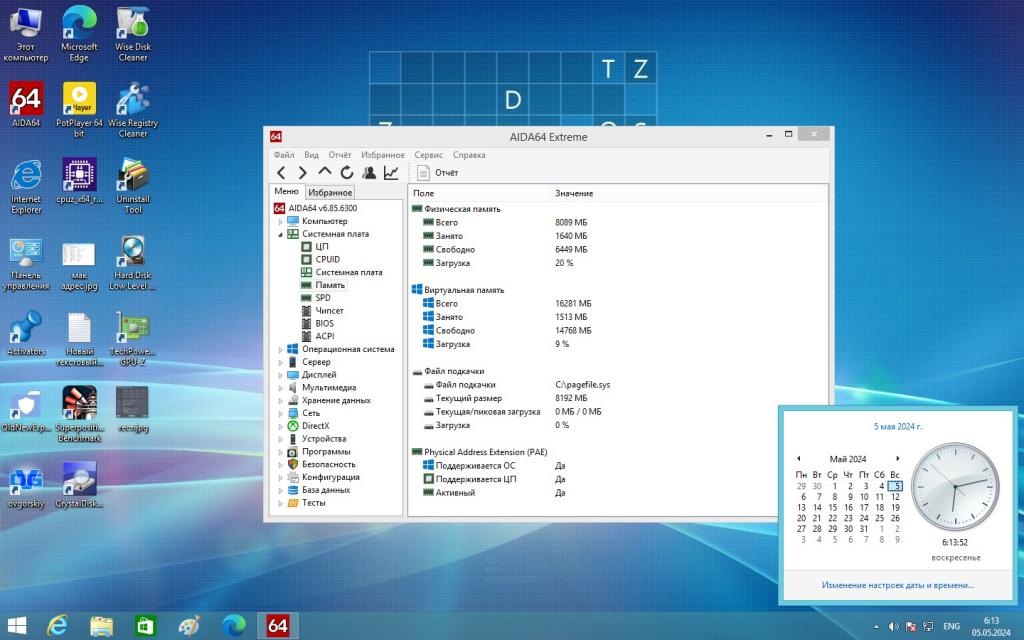The width and height of the screenshot is (1024, 640).
Task: Click the Май 2024 calendar header
Action: pos(848,459)
